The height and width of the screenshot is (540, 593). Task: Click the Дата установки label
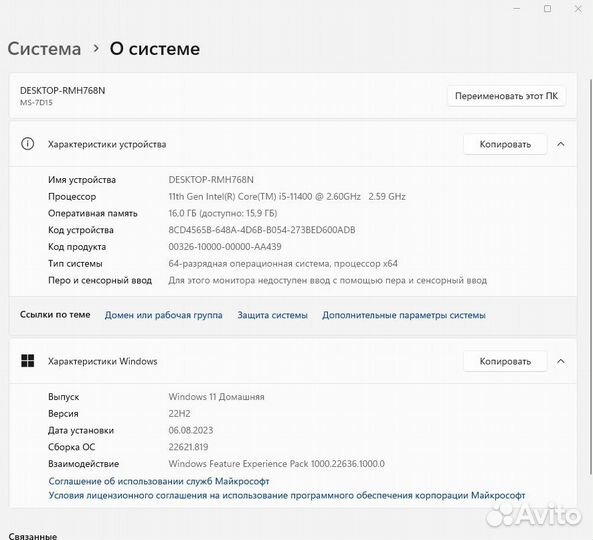(x=81, y=430)
